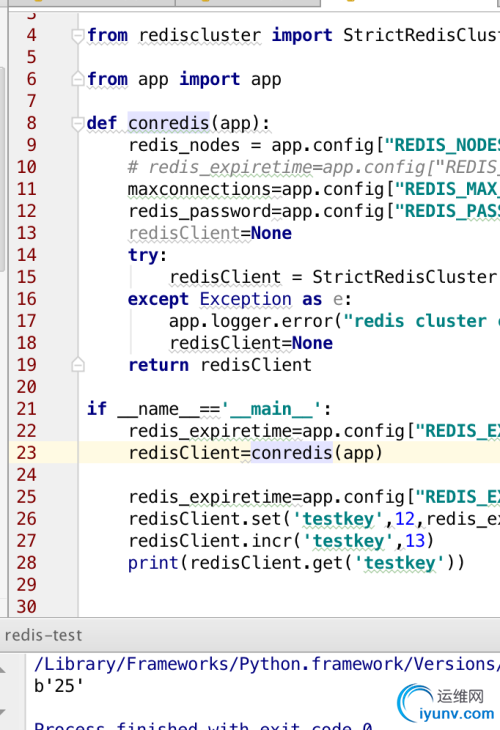
Task: Click gutter line number 28
Action: [27, 563]
